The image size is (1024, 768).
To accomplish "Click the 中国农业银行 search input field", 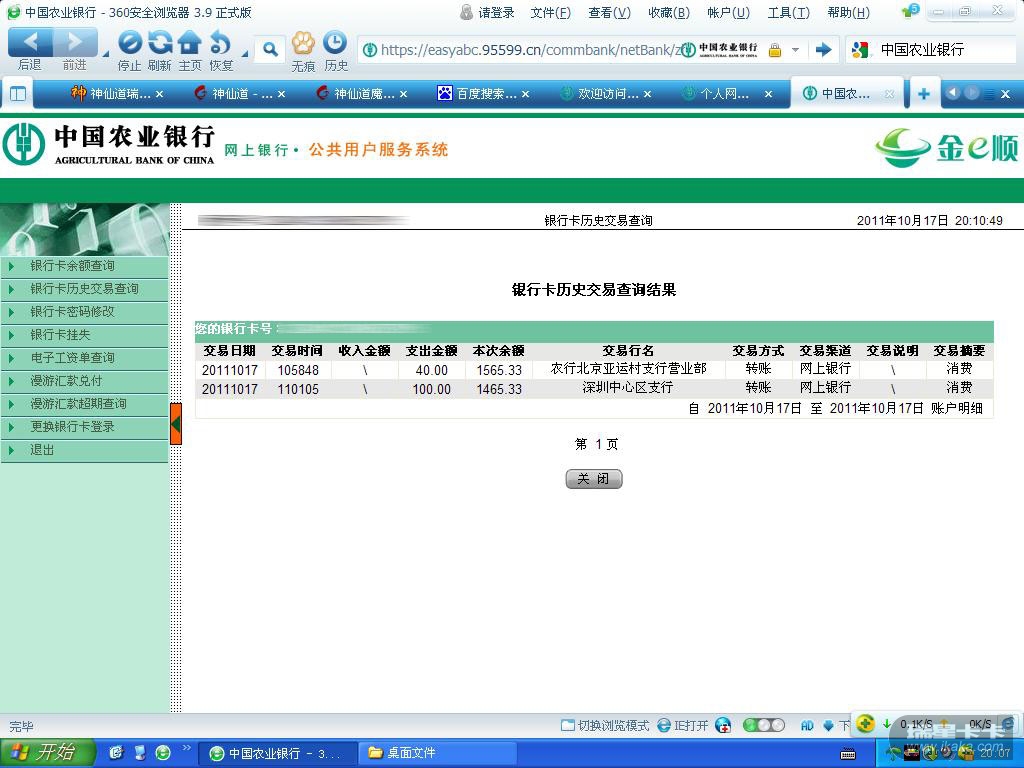I will pyautogui.click(x=930, y=49).
